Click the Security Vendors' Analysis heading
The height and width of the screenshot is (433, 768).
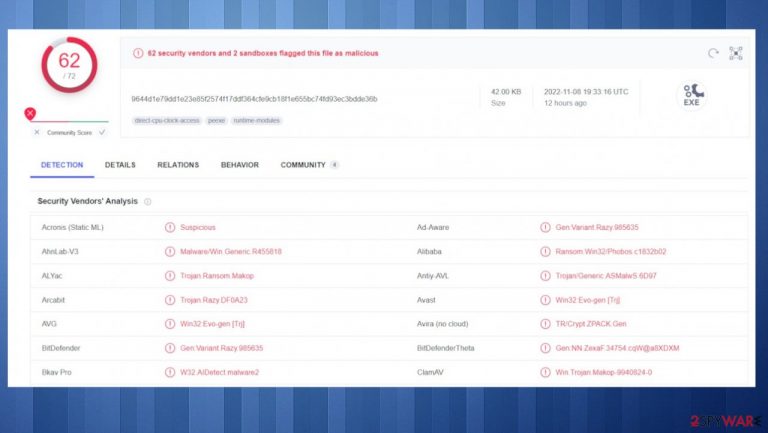[x=87, y=201]
